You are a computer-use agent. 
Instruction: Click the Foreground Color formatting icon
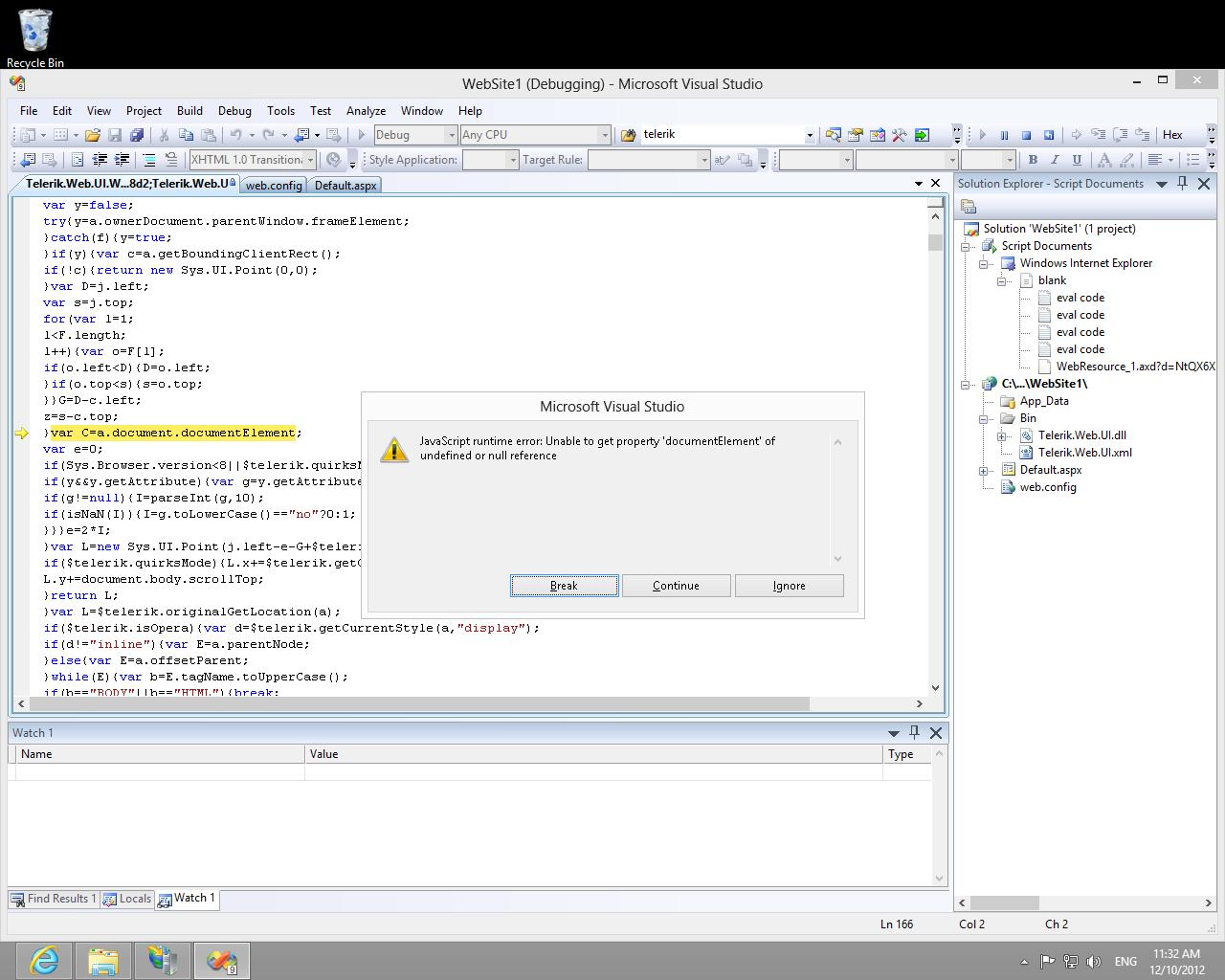tap(1104, 160)
